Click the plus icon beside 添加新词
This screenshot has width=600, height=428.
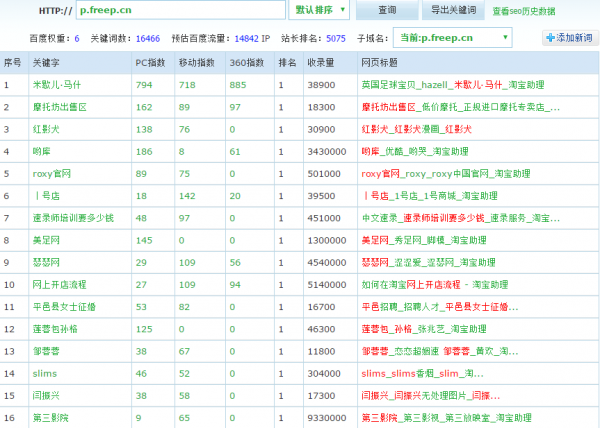pyautogui.click(x=551, y=38)
